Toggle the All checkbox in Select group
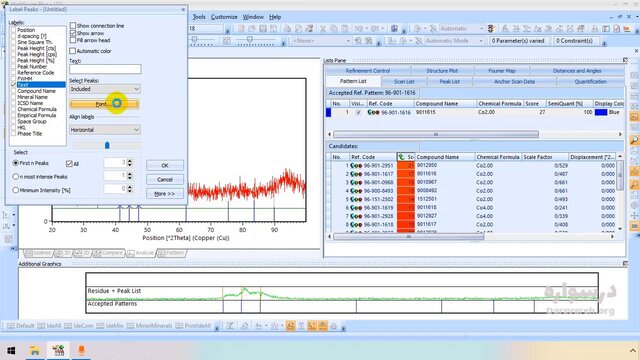The height and width of the screenshot is (360, 640). [69, 164]
